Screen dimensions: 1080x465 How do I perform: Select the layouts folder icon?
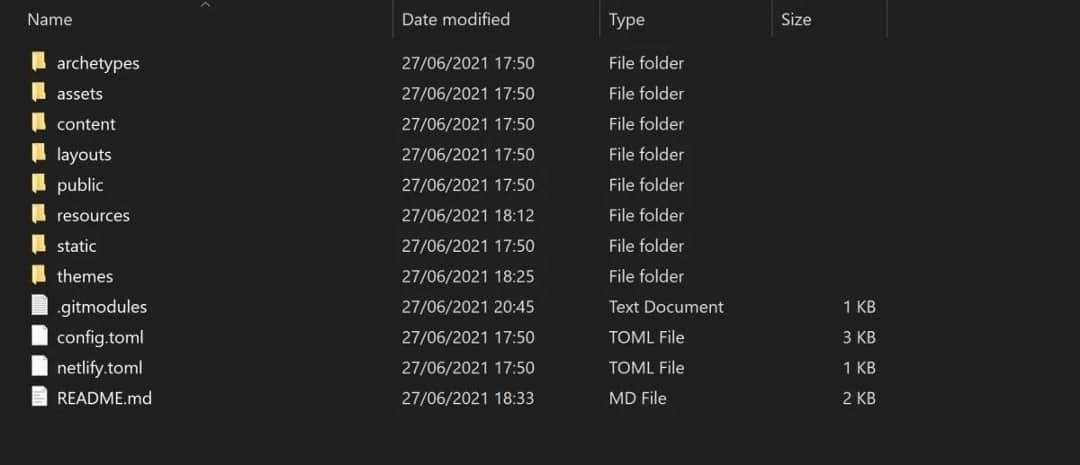(39, 154)
